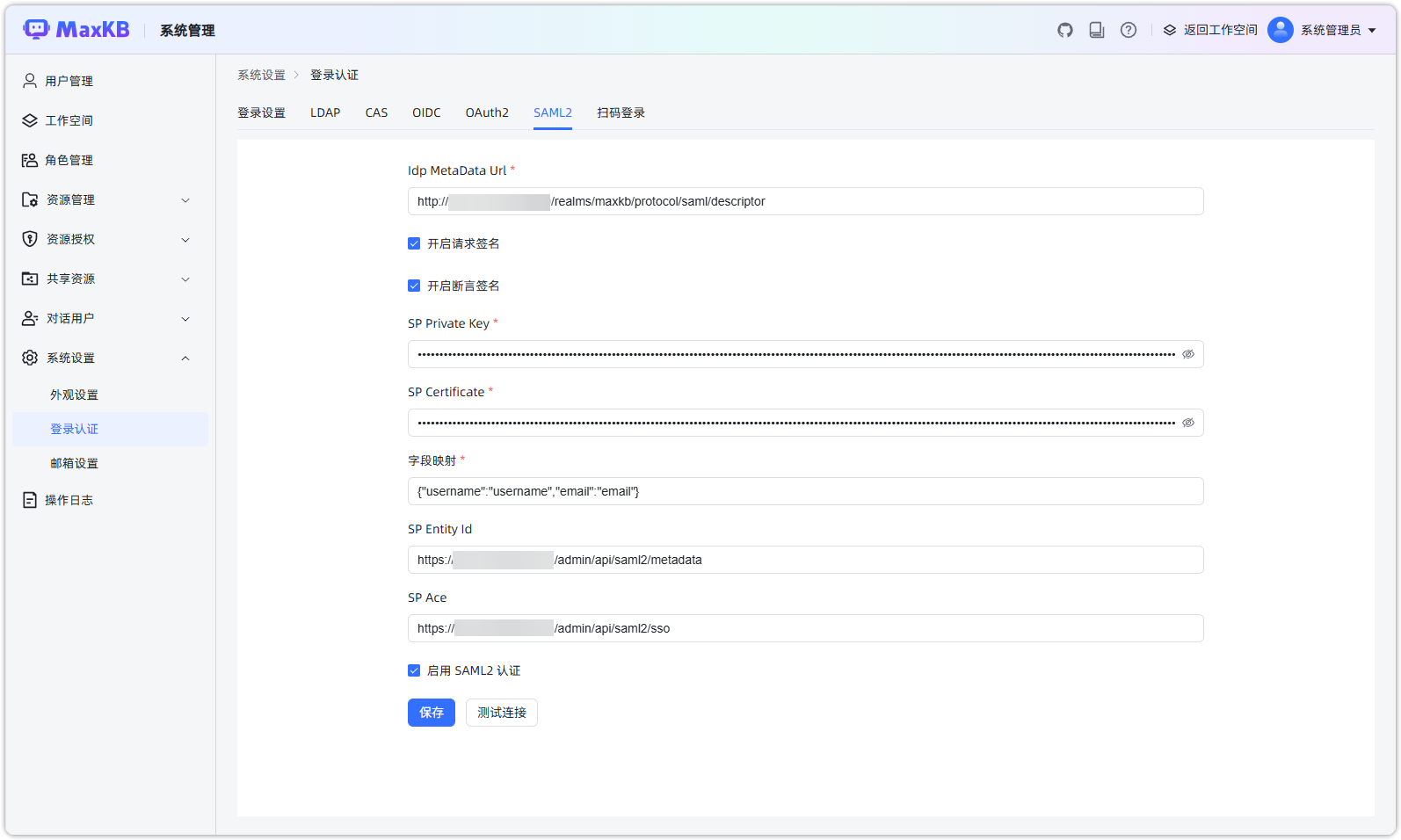Open 工作空间 in the sidebar
This screenshot has height=840, width=1401.
click(x=69, y=120)
